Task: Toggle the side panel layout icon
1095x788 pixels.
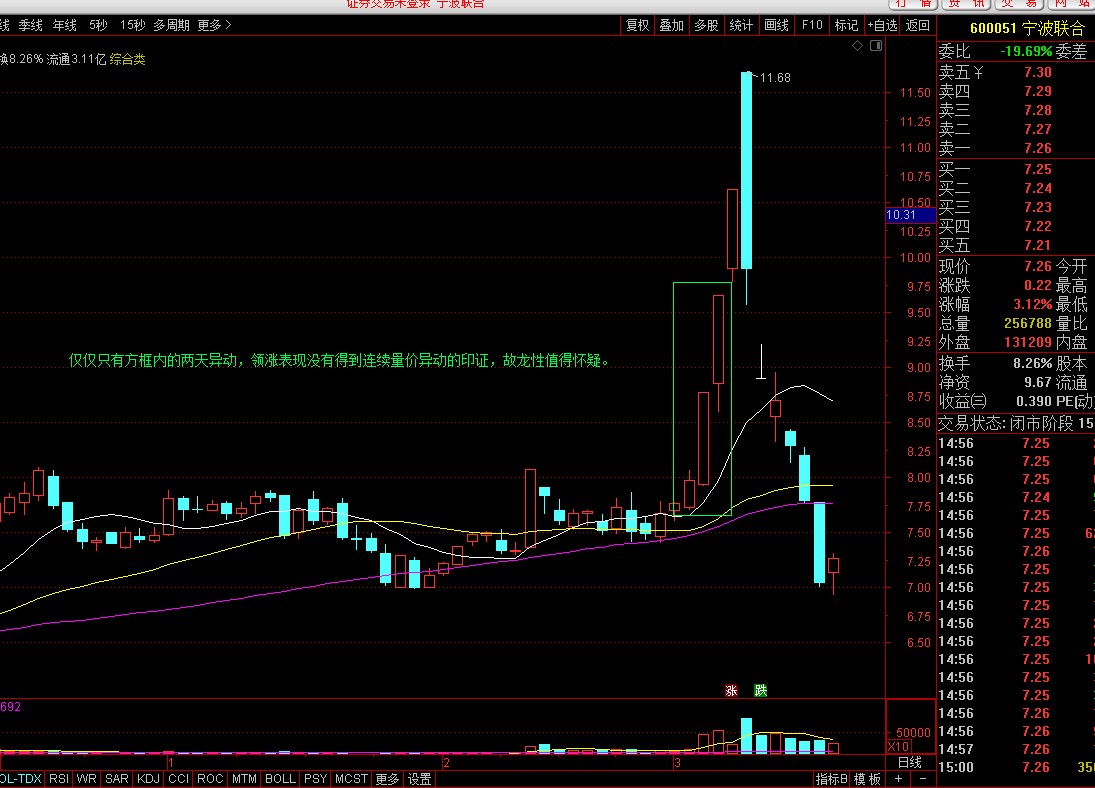Action: click(876, 45)
